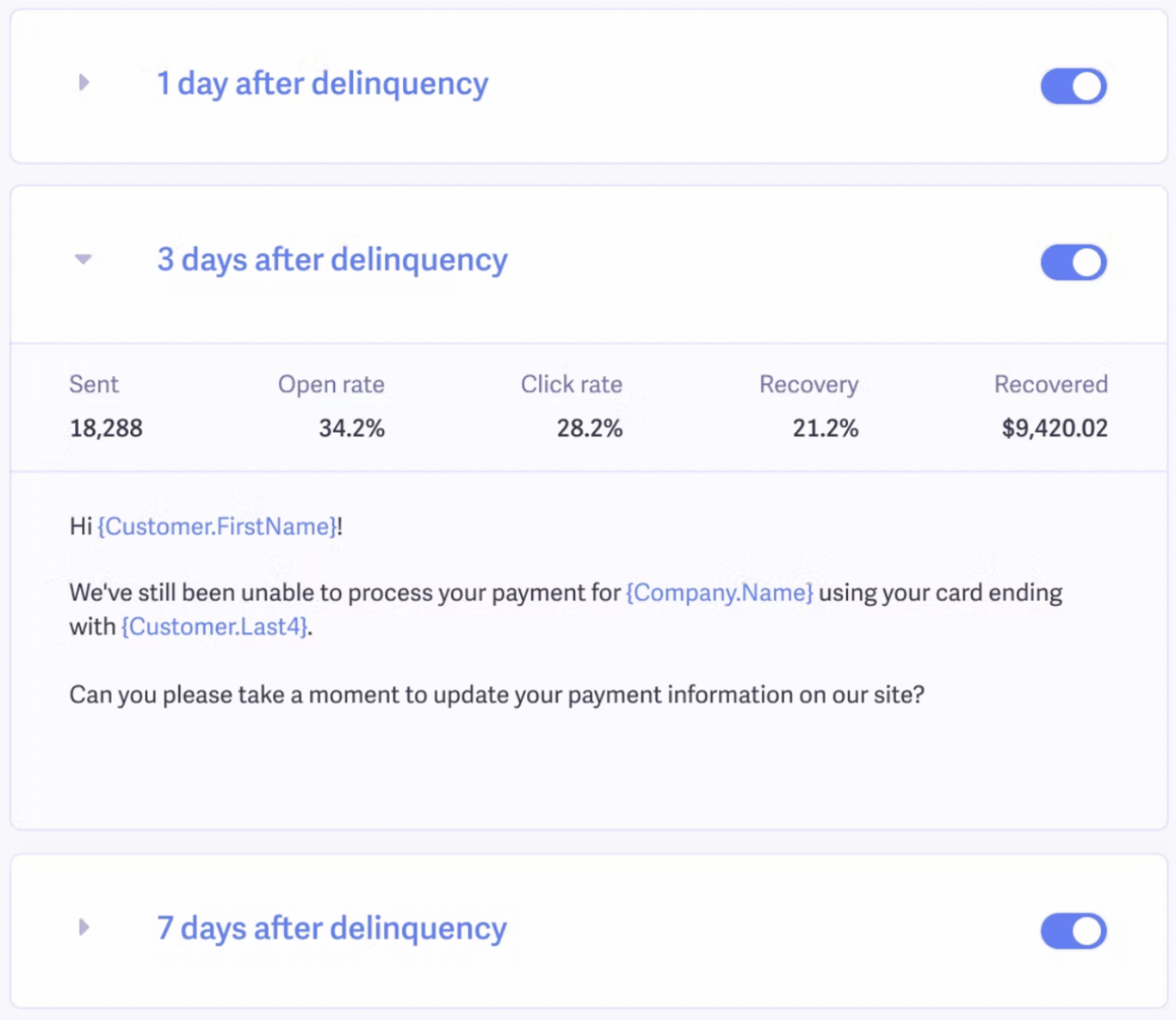The height and width of the screenshot is (1026, 1176).
Task: Expand the 7 days after delinquency arrow
Action: pos(84,927)
